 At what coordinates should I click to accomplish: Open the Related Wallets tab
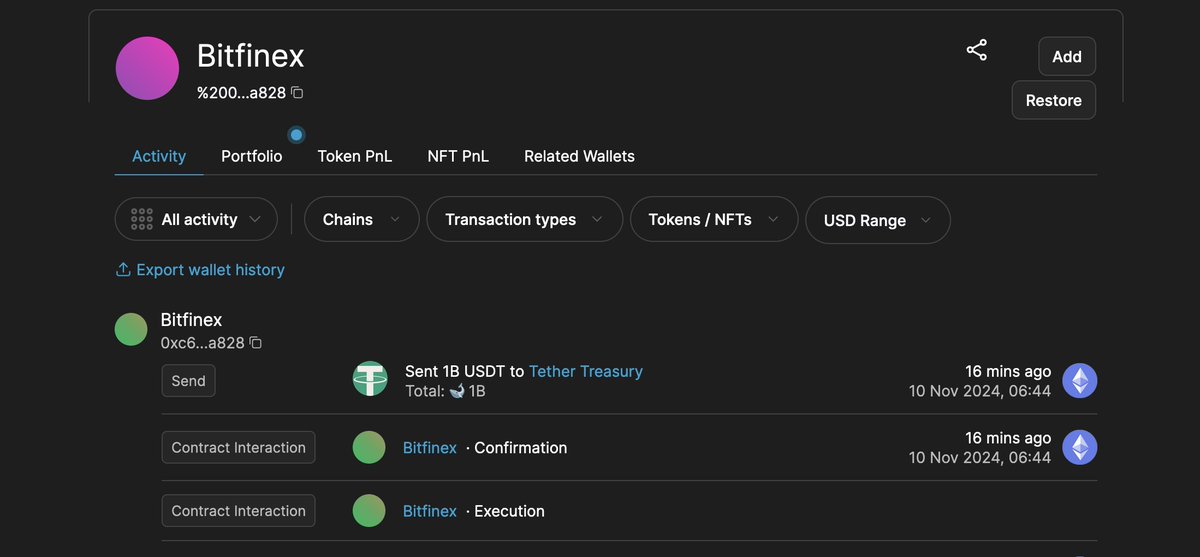click(x=579, y=156)
